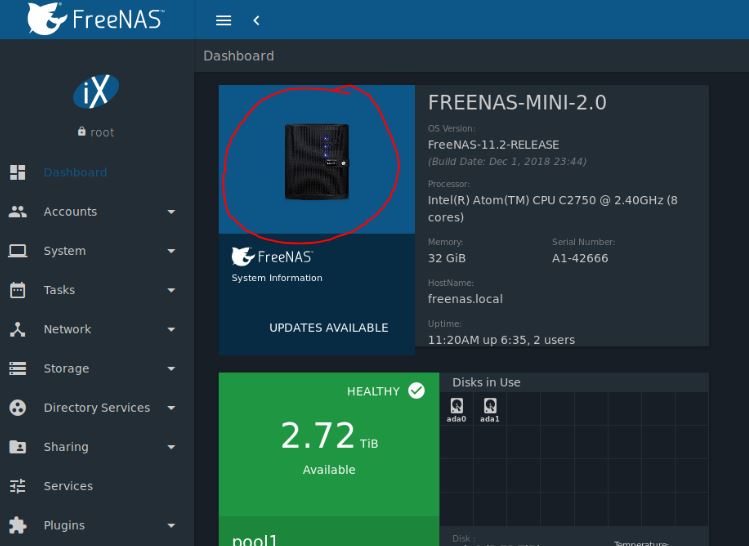Click the Services sliders icon
This screenshot has width=749, height=546.
[18, 486]
